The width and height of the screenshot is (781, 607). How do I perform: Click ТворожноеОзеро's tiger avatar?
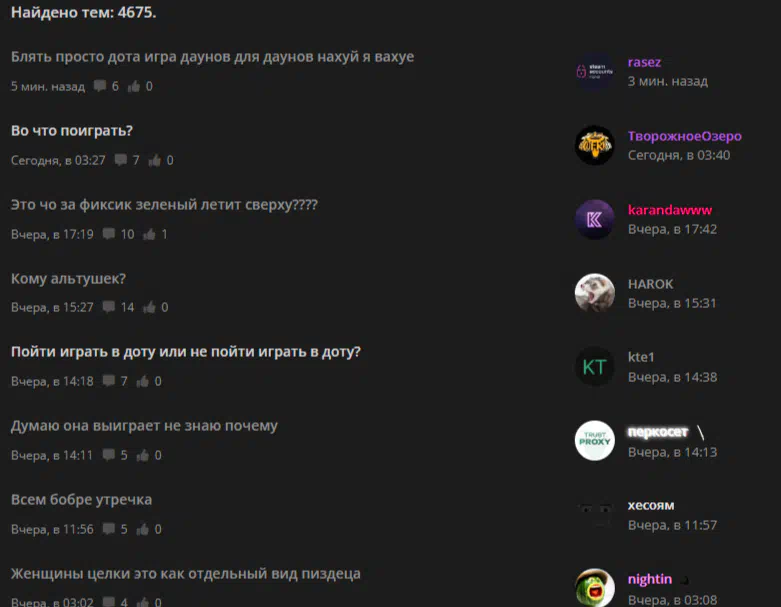pyautogui.click(x=594, y=145)
